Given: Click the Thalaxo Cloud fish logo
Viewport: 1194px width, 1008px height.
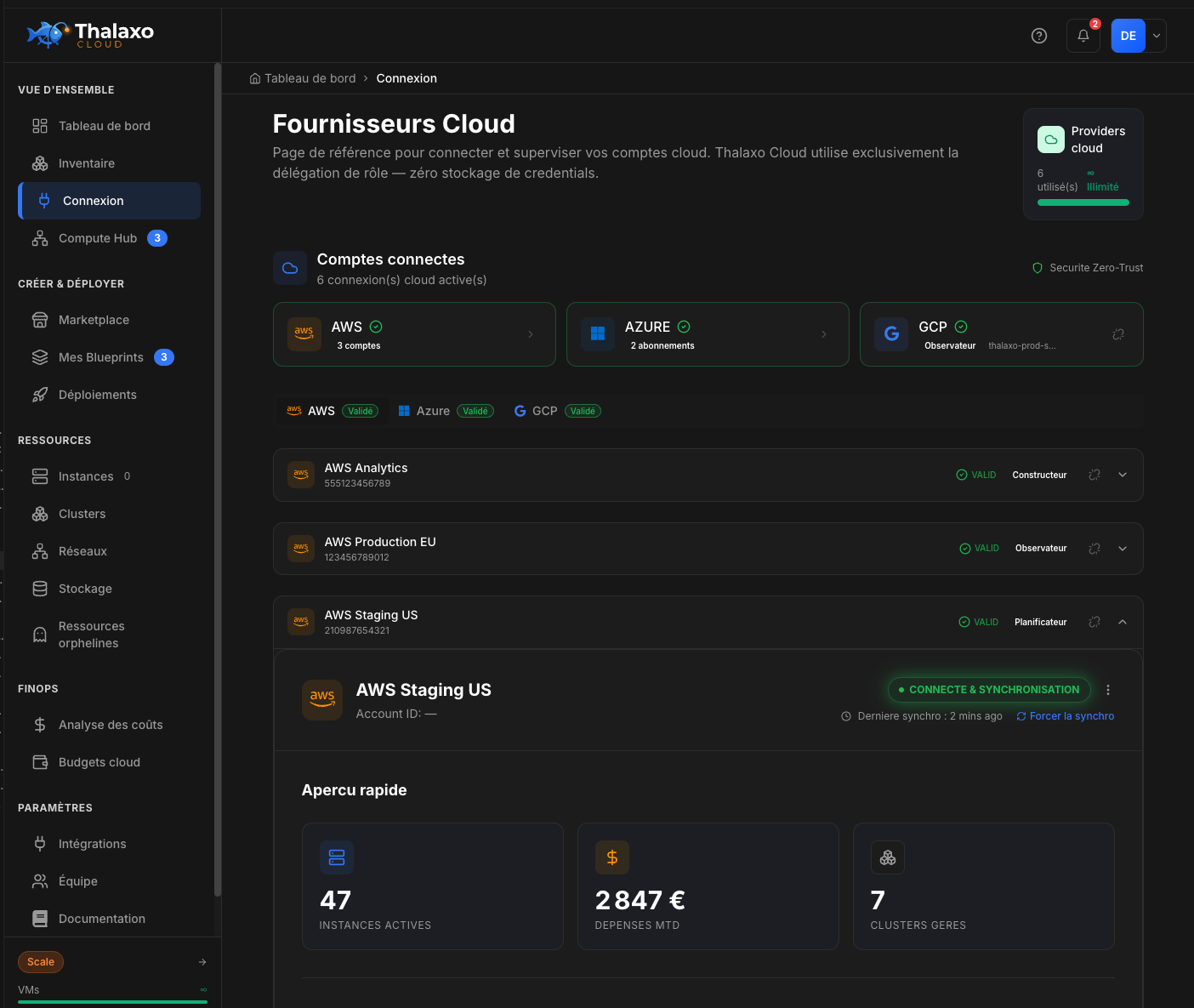Looking at the screenshot, I should coord(48,34).
